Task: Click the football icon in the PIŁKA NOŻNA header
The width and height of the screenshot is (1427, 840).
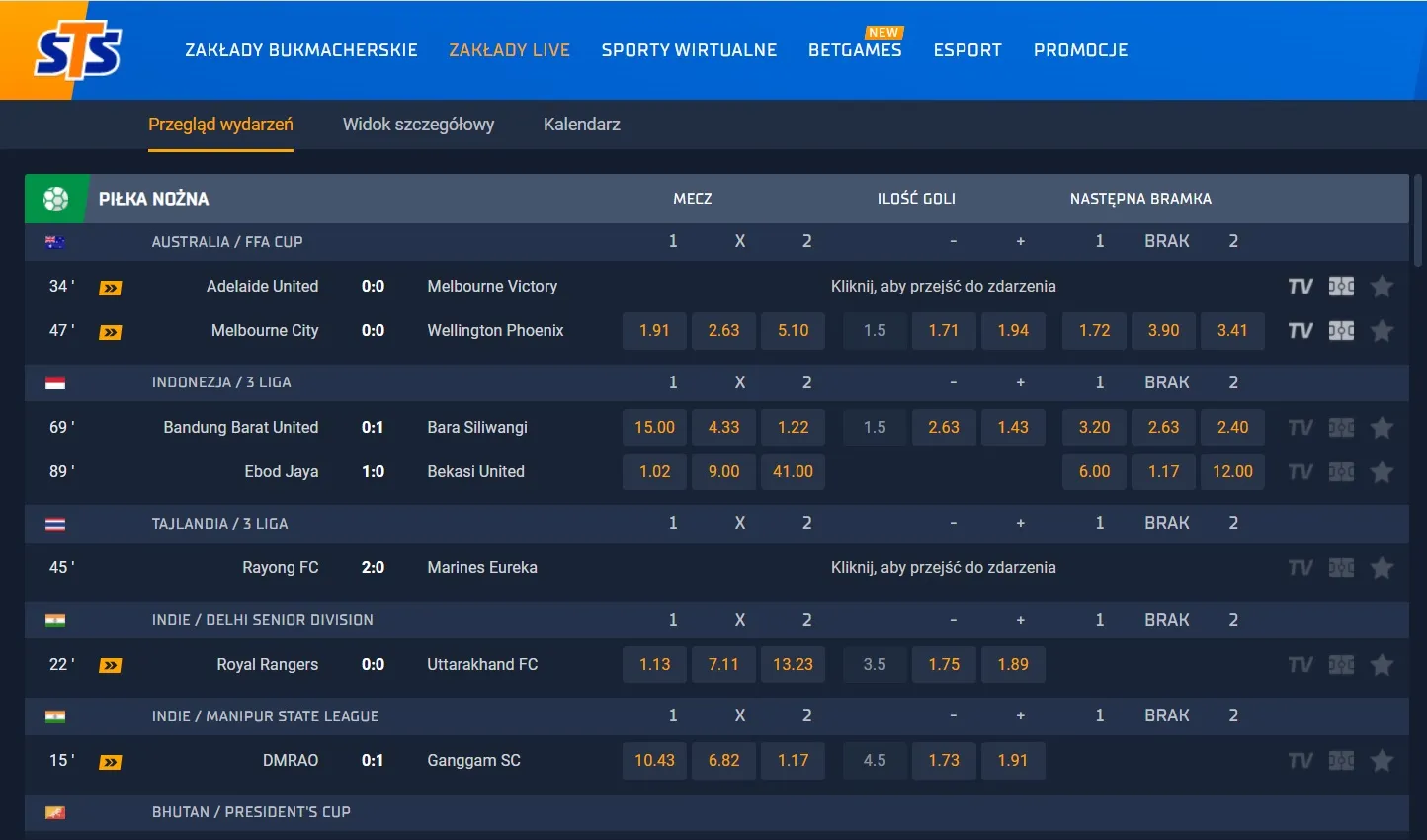Action: (56, 198)
